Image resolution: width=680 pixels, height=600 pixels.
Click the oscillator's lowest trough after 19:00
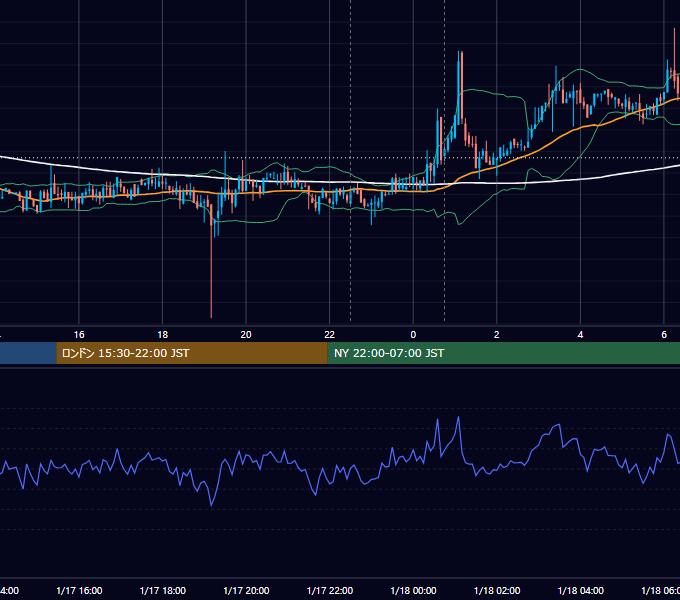pyautogui.click(x=212, y=505)
